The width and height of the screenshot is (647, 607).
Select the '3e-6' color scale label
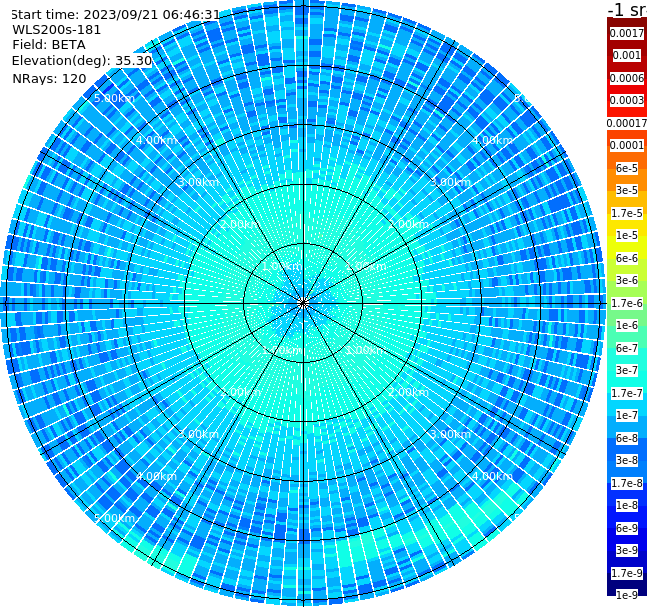coord(627,281)
